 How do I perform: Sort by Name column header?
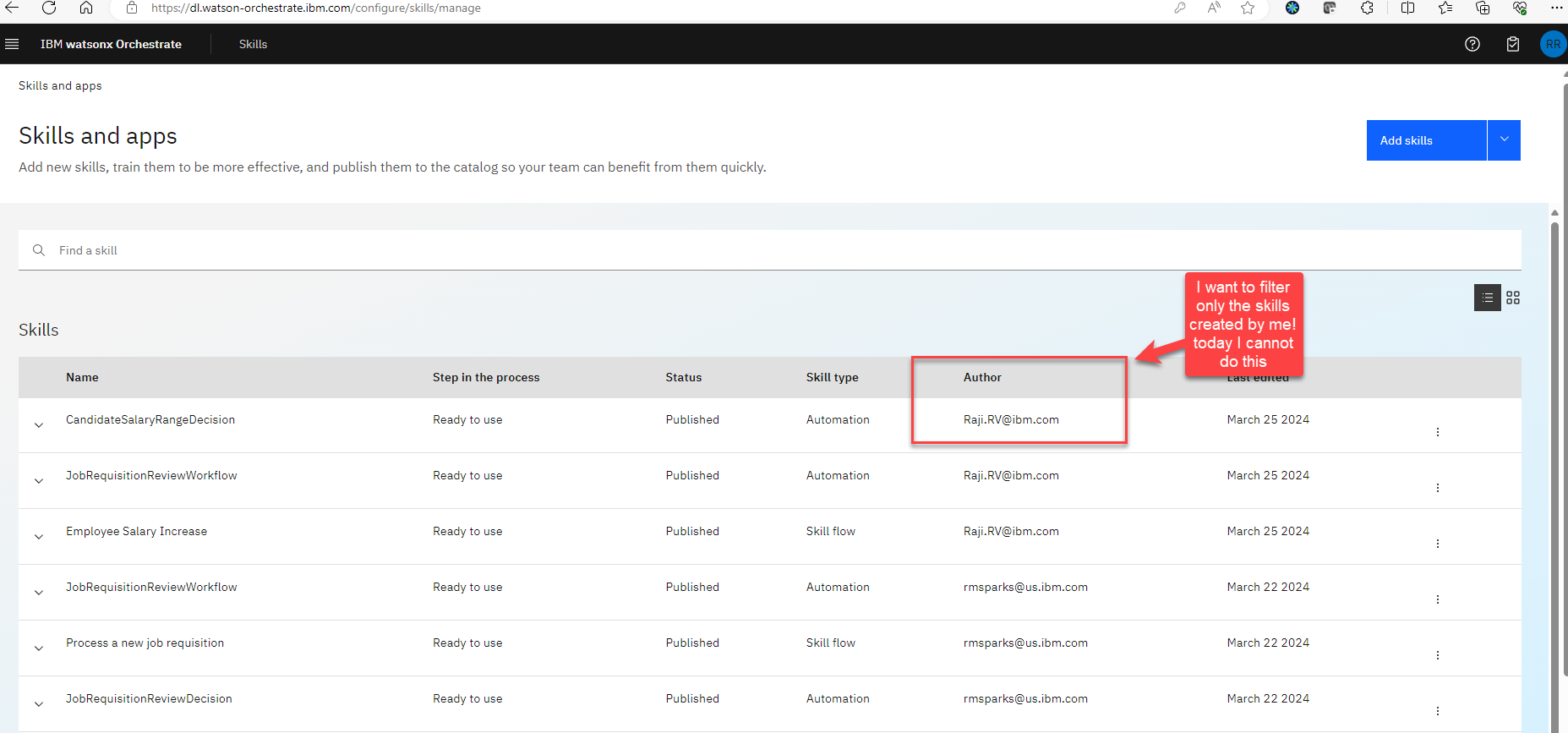(x=82, y=377)
